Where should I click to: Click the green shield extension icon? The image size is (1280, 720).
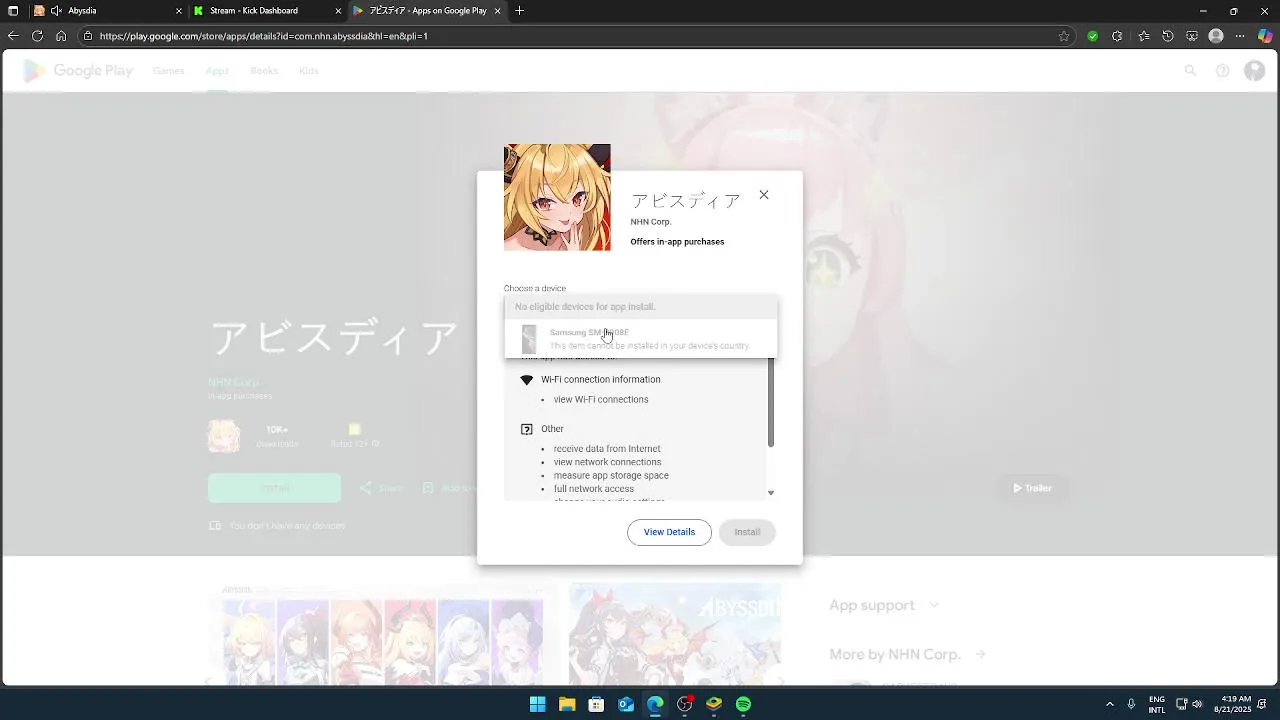point(1092,36)
